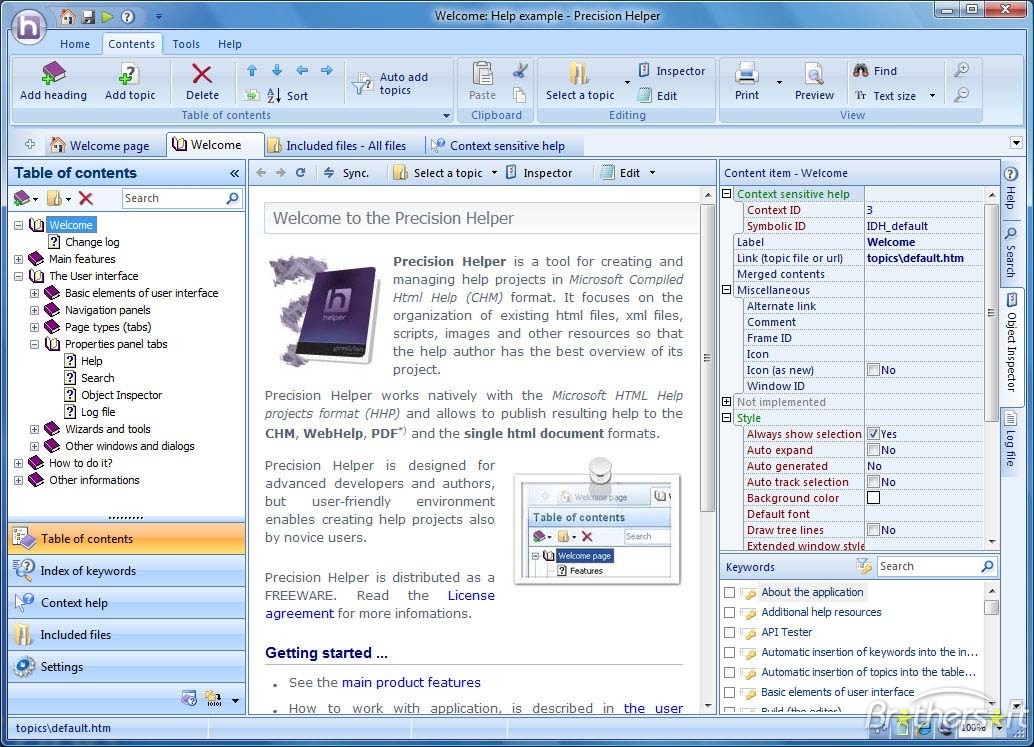The image size is (1034, 747).
Task: Collapse Properties panel tabs node
Action: (34, 344)
